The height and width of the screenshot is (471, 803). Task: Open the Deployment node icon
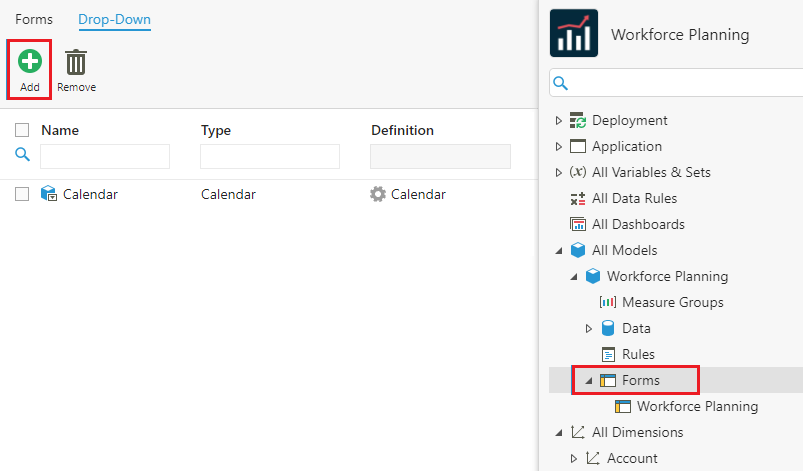click(578, 120)
